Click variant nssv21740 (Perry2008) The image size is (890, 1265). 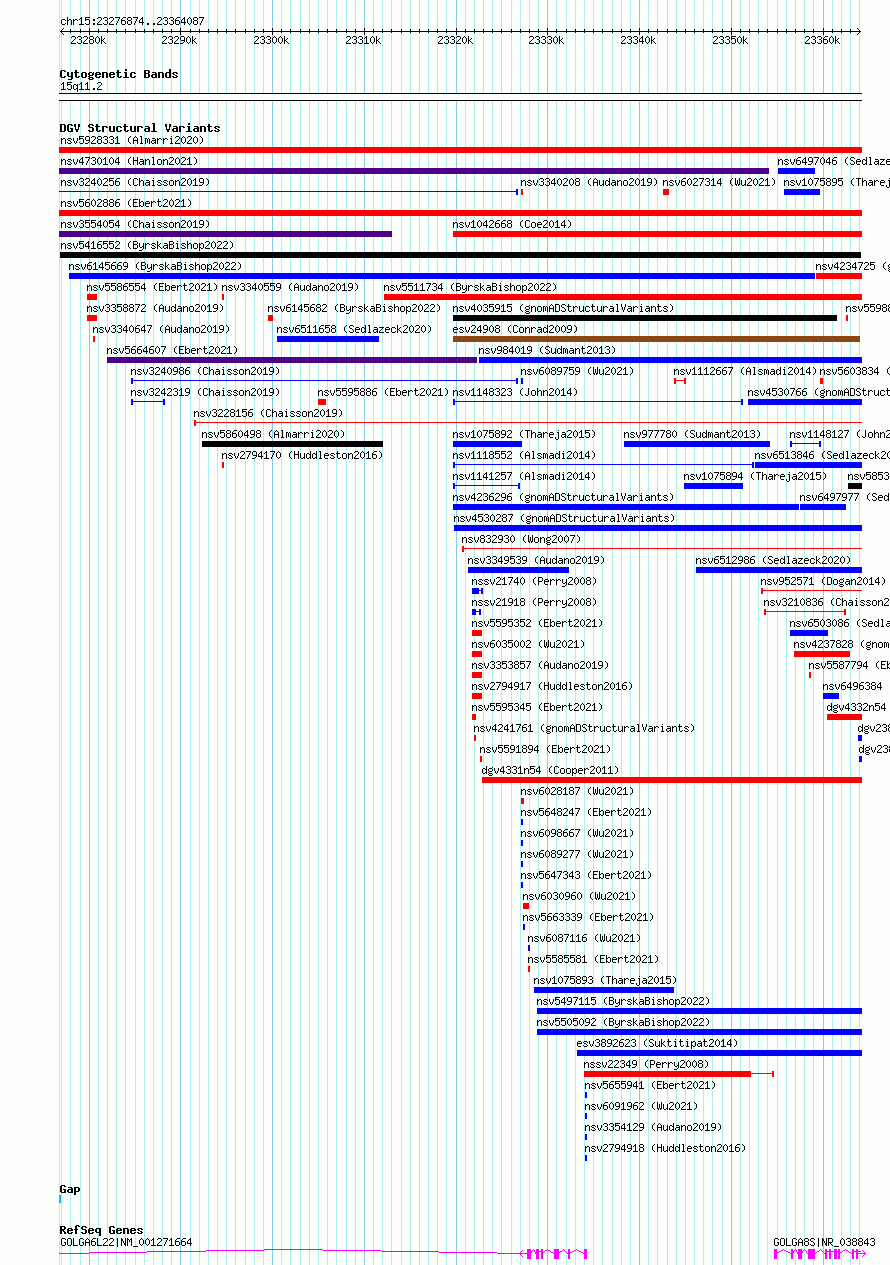pyautogui.click(x=534, y=581)
